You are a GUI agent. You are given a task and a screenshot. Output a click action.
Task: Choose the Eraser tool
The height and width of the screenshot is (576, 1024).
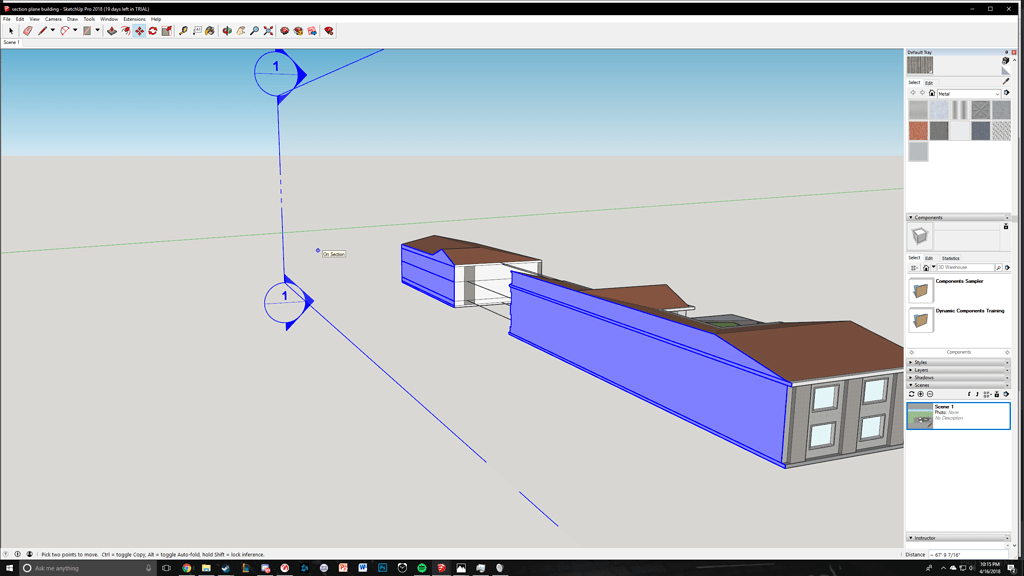click(28, 31)
